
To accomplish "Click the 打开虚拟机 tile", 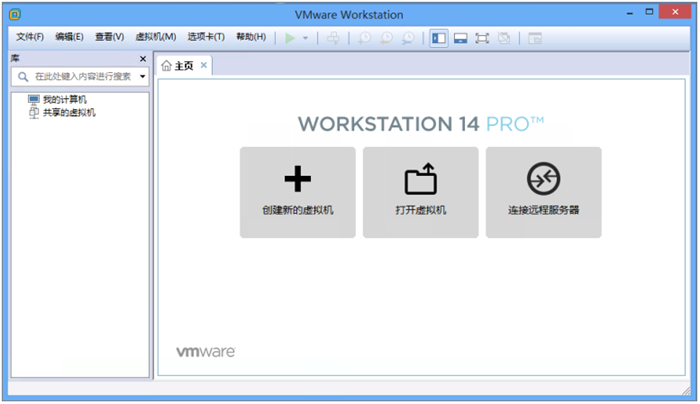I will (421, 192).
